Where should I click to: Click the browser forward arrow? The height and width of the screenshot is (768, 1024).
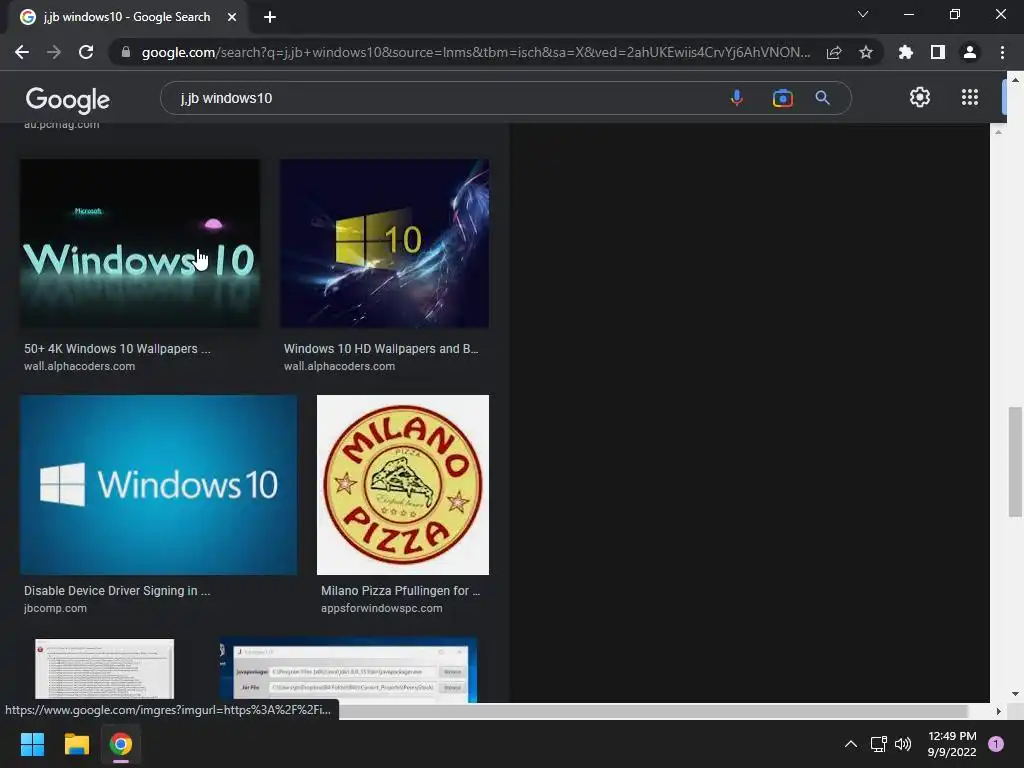coord(54,52)
